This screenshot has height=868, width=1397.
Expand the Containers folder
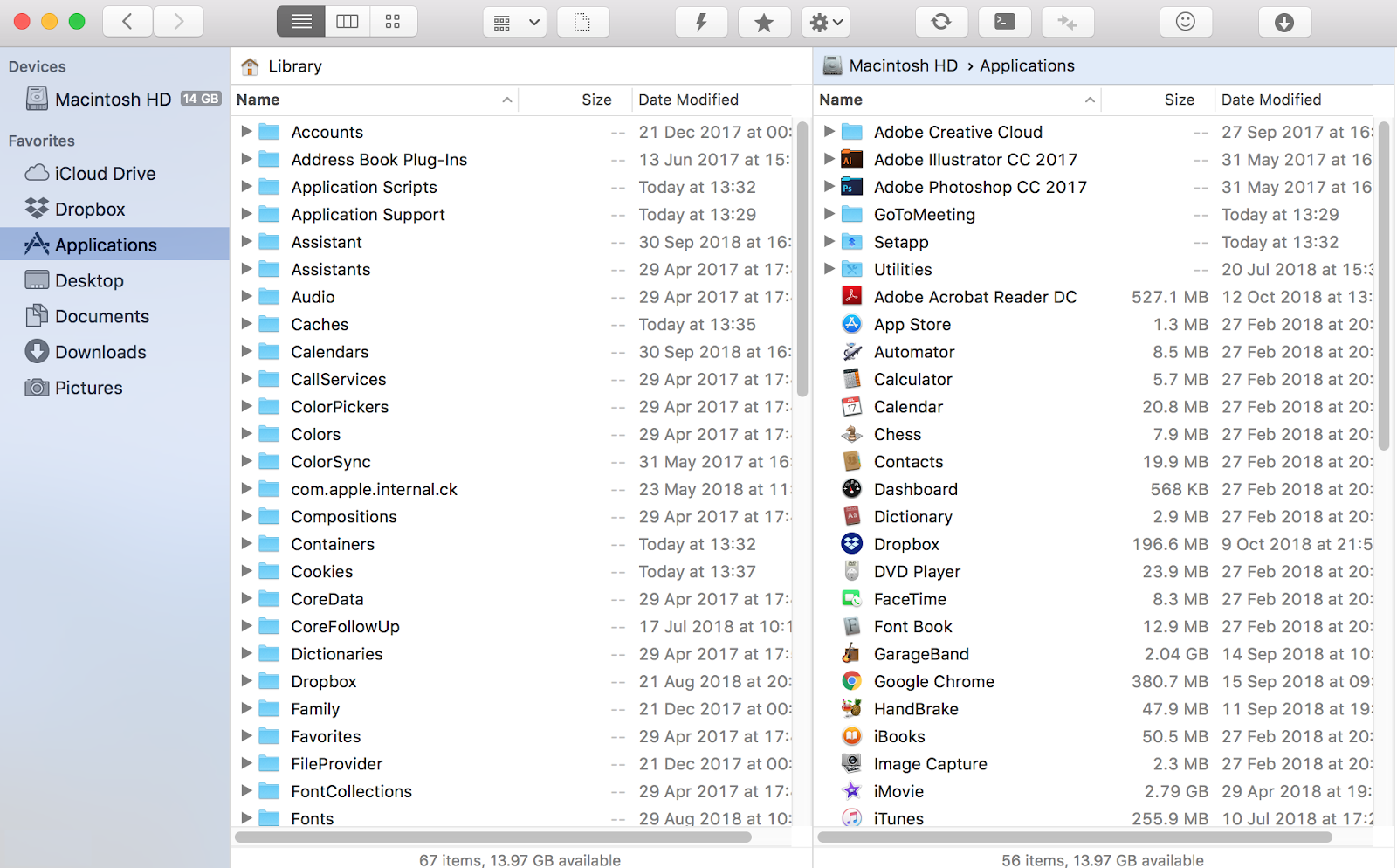[246, 544]
